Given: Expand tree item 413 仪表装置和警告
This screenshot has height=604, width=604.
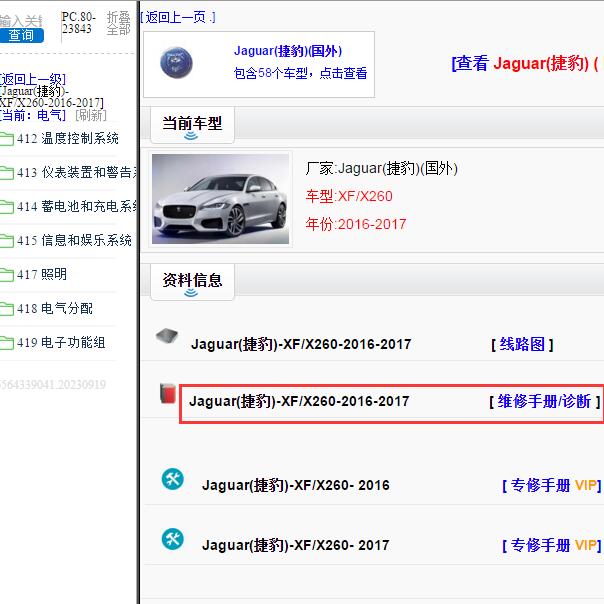Looking at the screenshot, I should tap(77, 172).
